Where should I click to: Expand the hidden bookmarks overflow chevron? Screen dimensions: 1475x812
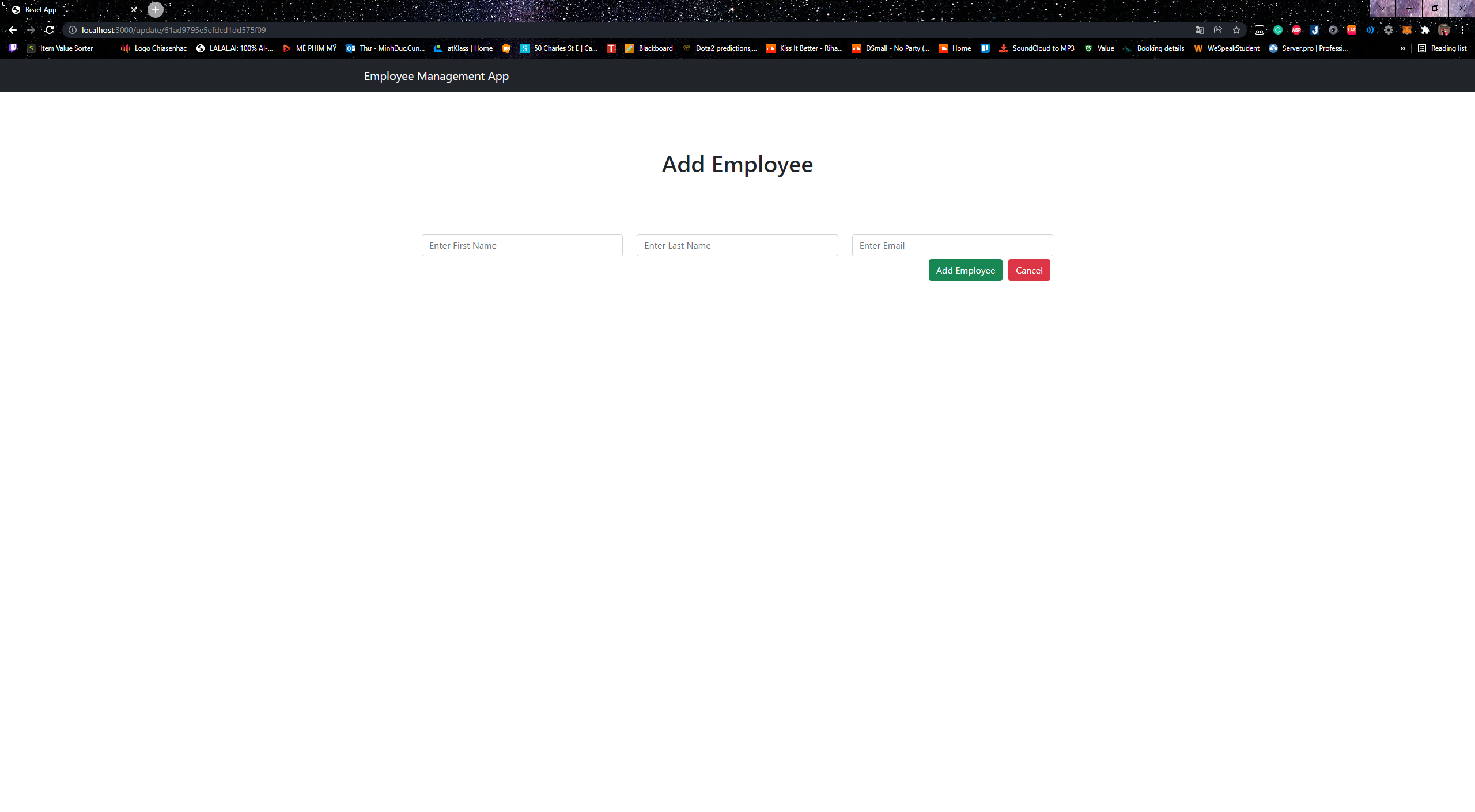click(x=1402, y=48)
